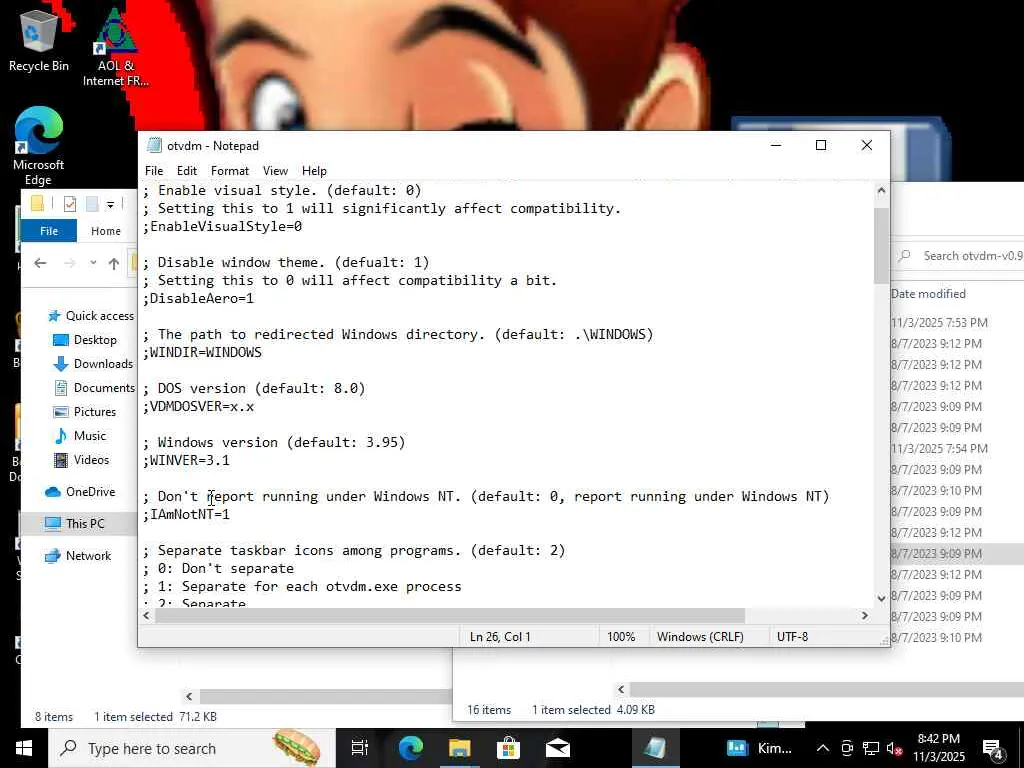
Task: Click scroll-left arrow in otvdm Explorer window
Action: (x=621, y=689)
